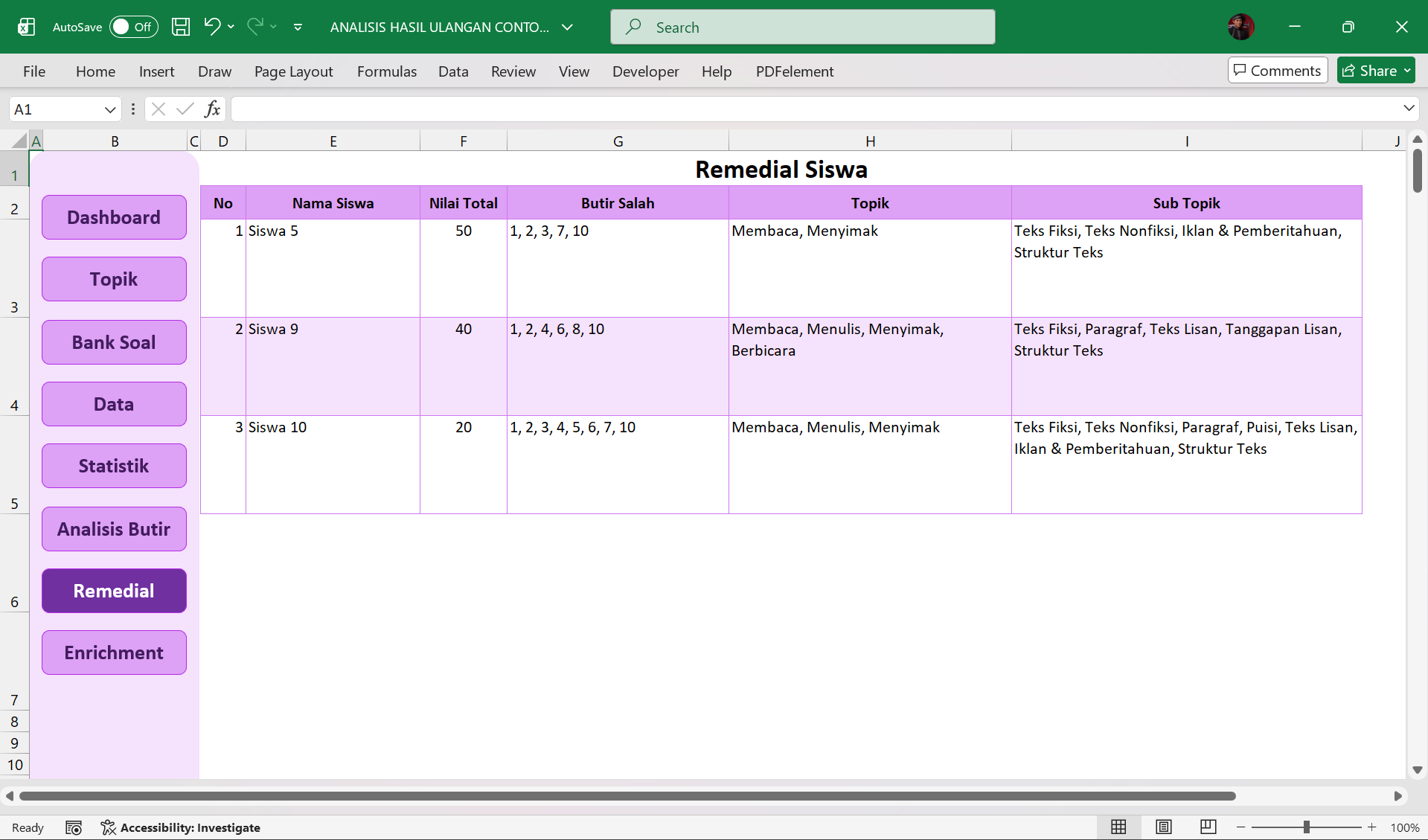Open the File menu
Screen dimensions: 1428x840
[x=34, y=71]
